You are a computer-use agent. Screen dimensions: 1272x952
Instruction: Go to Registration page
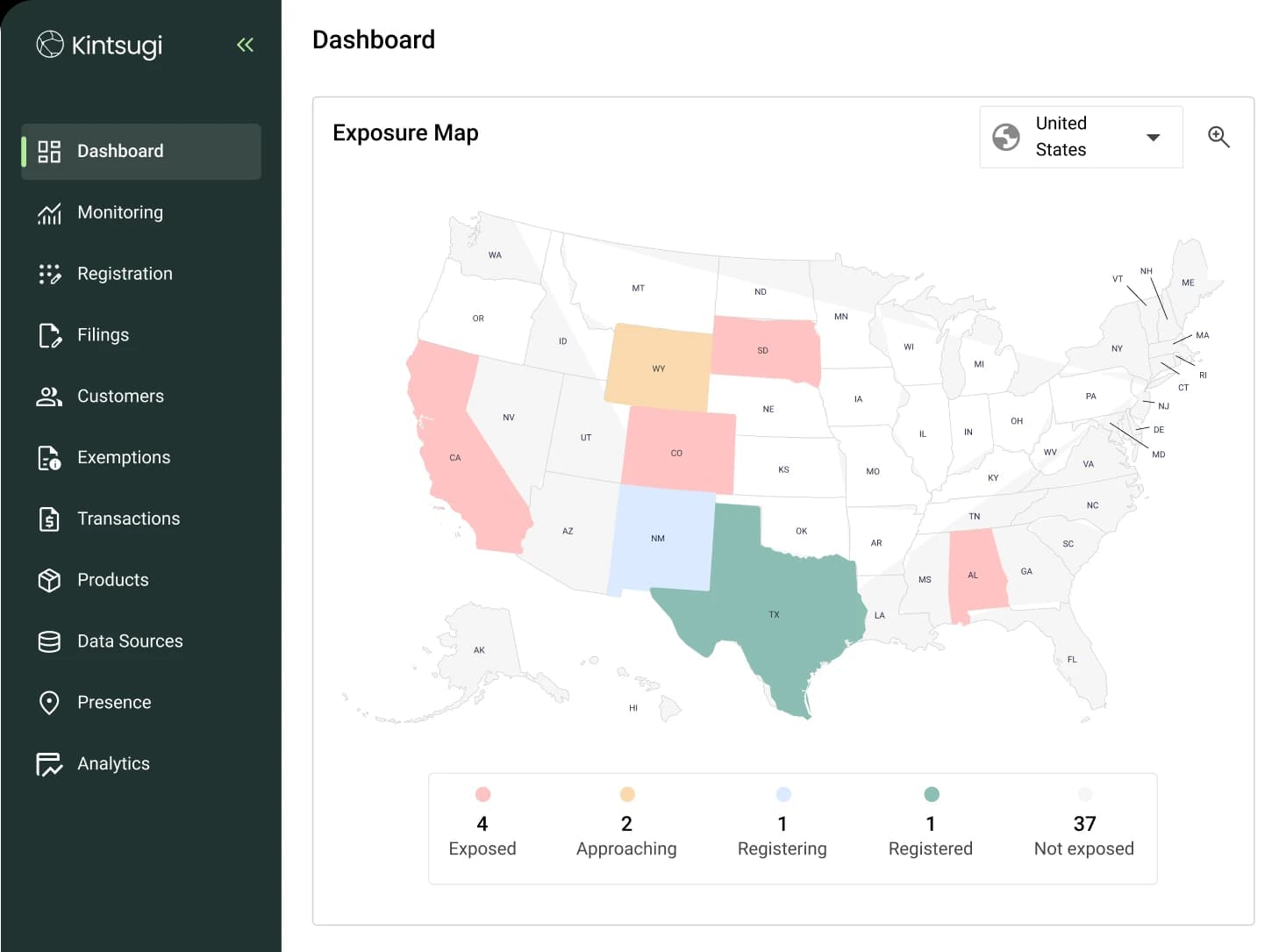coord(141,274)
